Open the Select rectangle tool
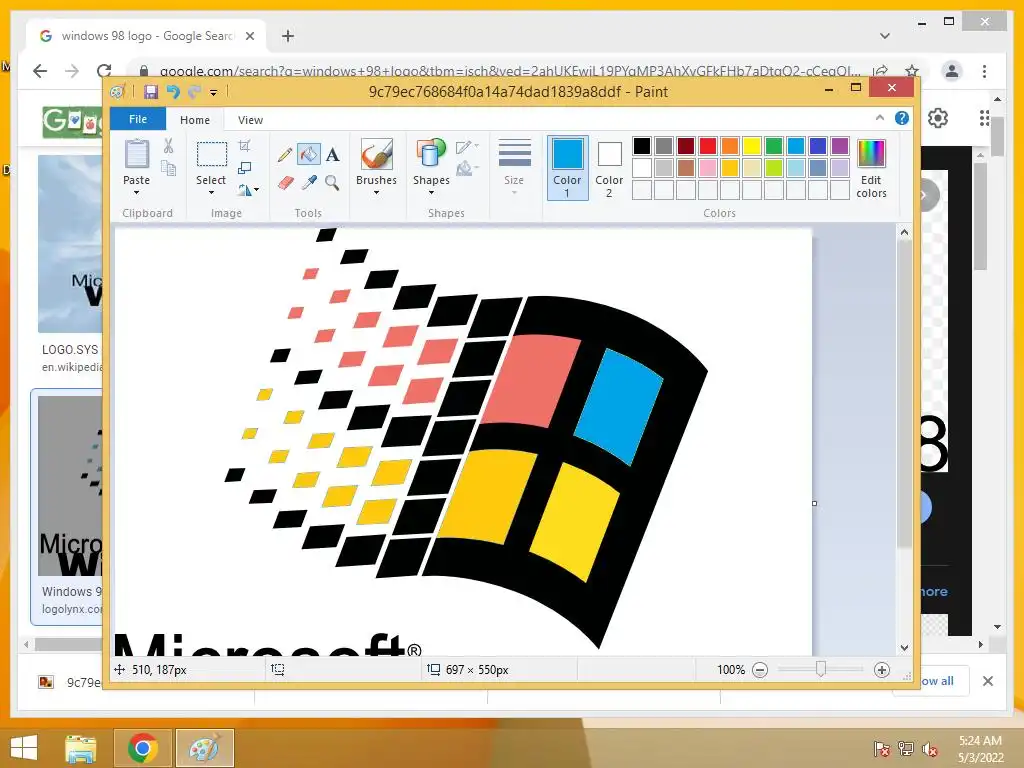The height and width of the screenshot is (768, 1024). tap(212, 155)
